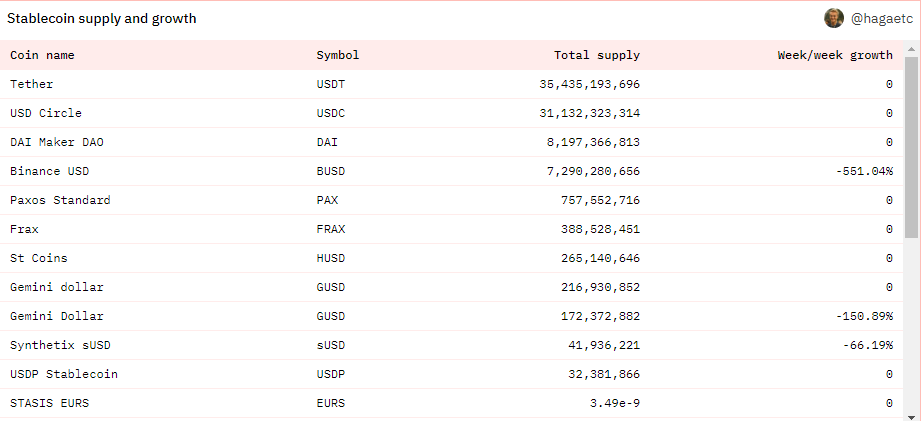The image size is (924, 421).
Task: Select the PAX symbol cell
Action: tap(327, 200)
